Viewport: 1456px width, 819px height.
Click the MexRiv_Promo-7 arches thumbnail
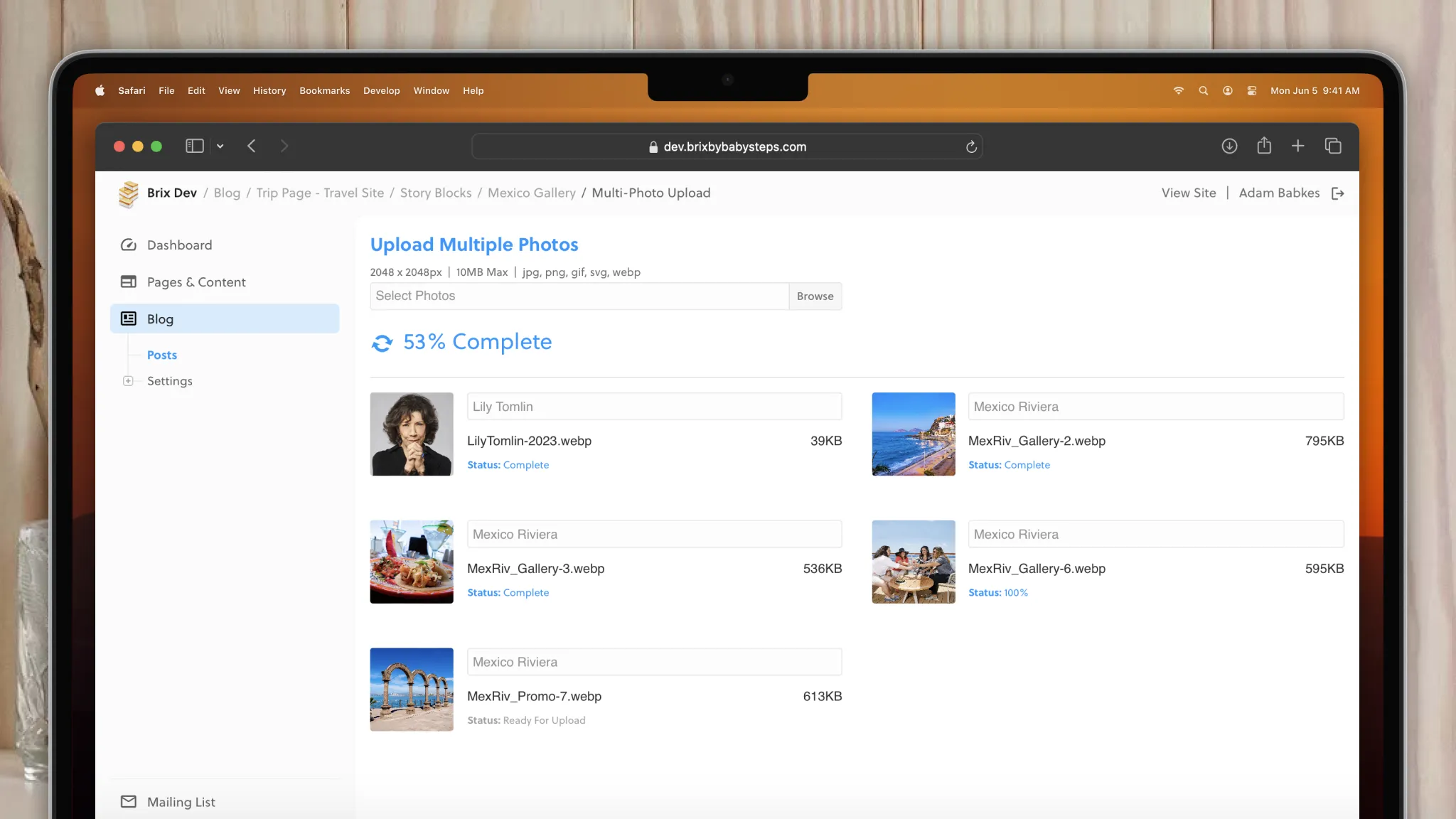(412, 690)
